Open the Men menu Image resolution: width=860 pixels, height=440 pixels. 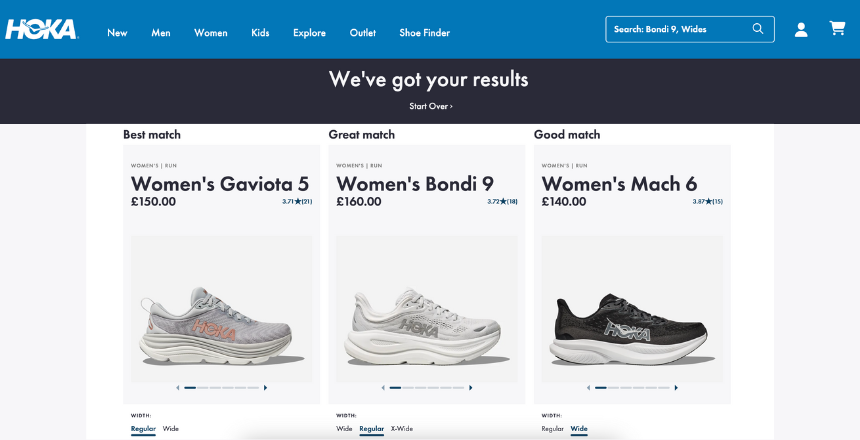pyautogui.click(x=161, y=32)
